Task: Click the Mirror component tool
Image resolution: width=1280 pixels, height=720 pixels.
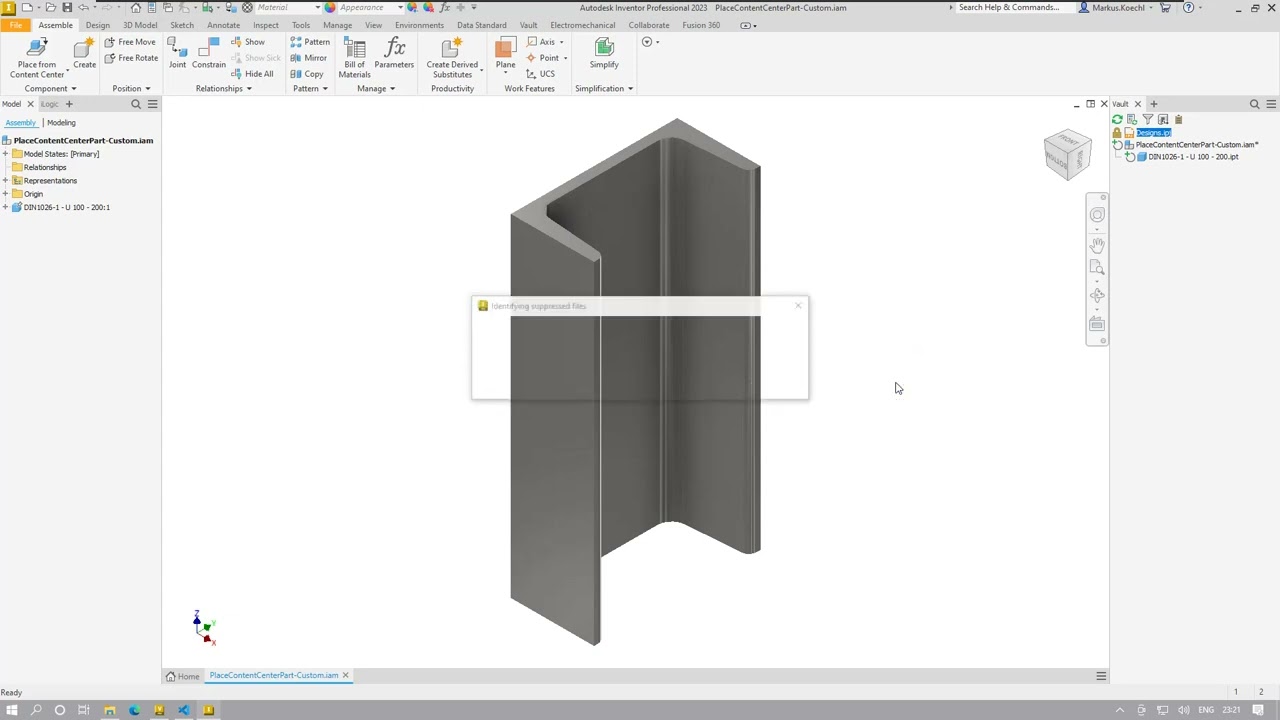Action: coord(309,58)
